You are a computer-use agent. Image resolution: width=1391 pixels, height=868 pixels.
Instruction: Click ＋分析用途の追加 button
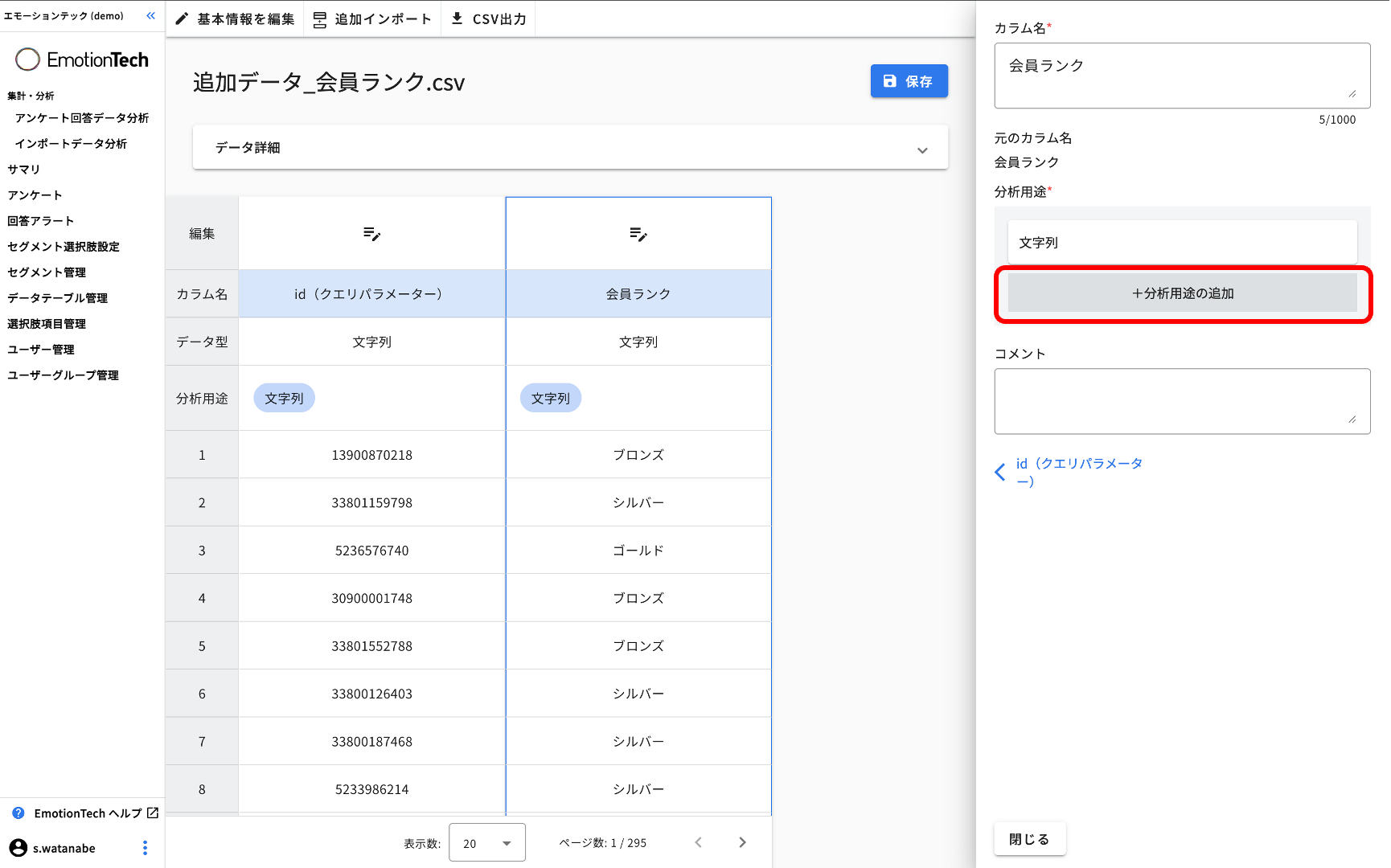(1182, 293)
